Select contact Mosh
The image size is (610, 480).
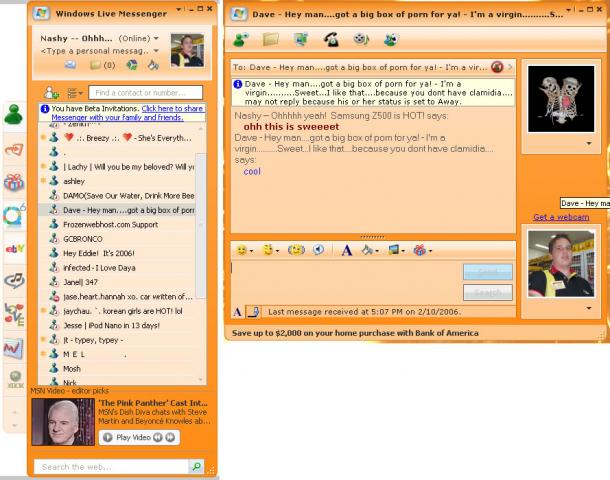(x=117, y=368)
